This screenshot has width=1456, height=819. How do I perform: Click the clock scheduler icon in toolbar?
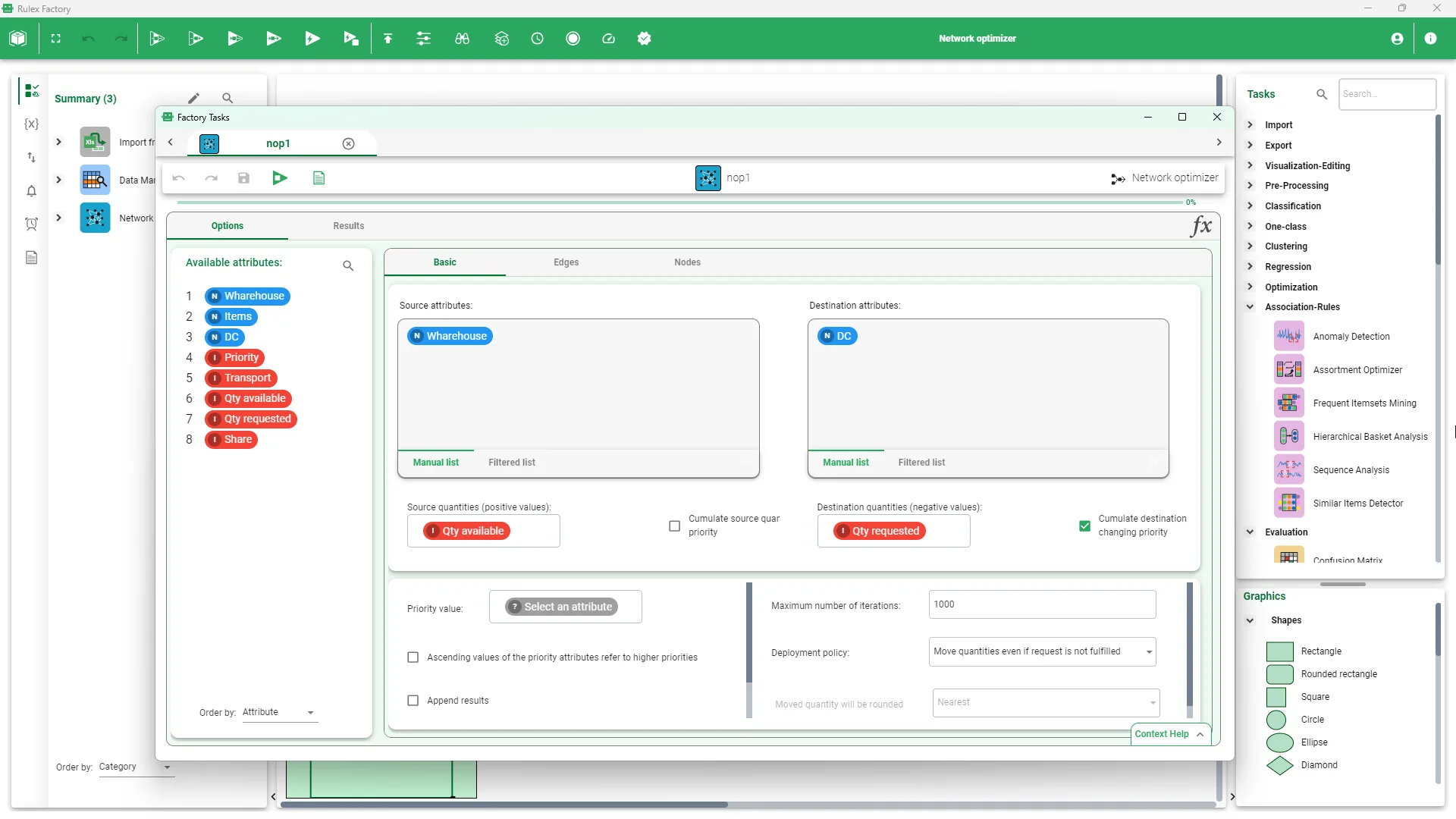pos(537,39)
